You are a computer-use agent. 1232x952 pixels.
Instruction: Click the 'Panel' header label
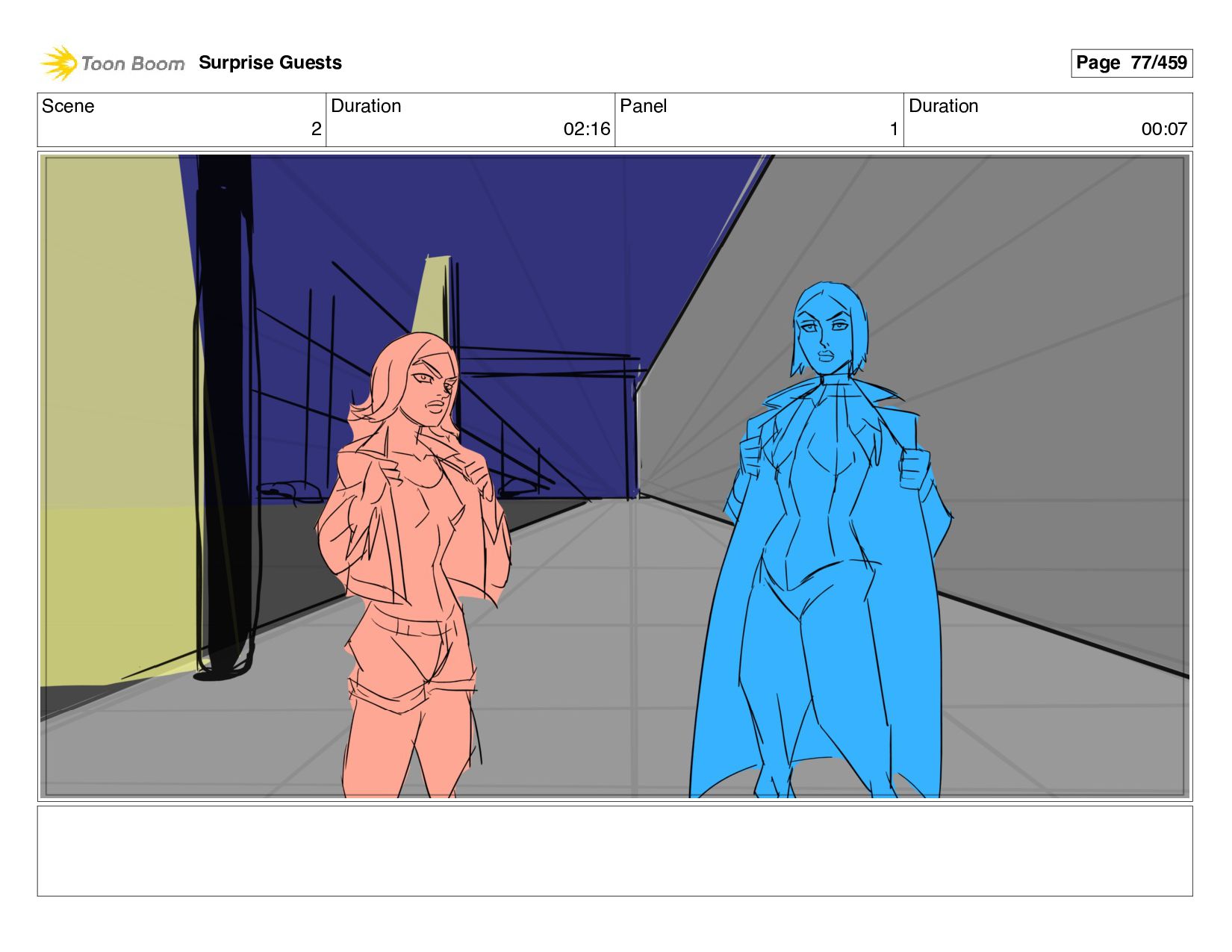643,106
